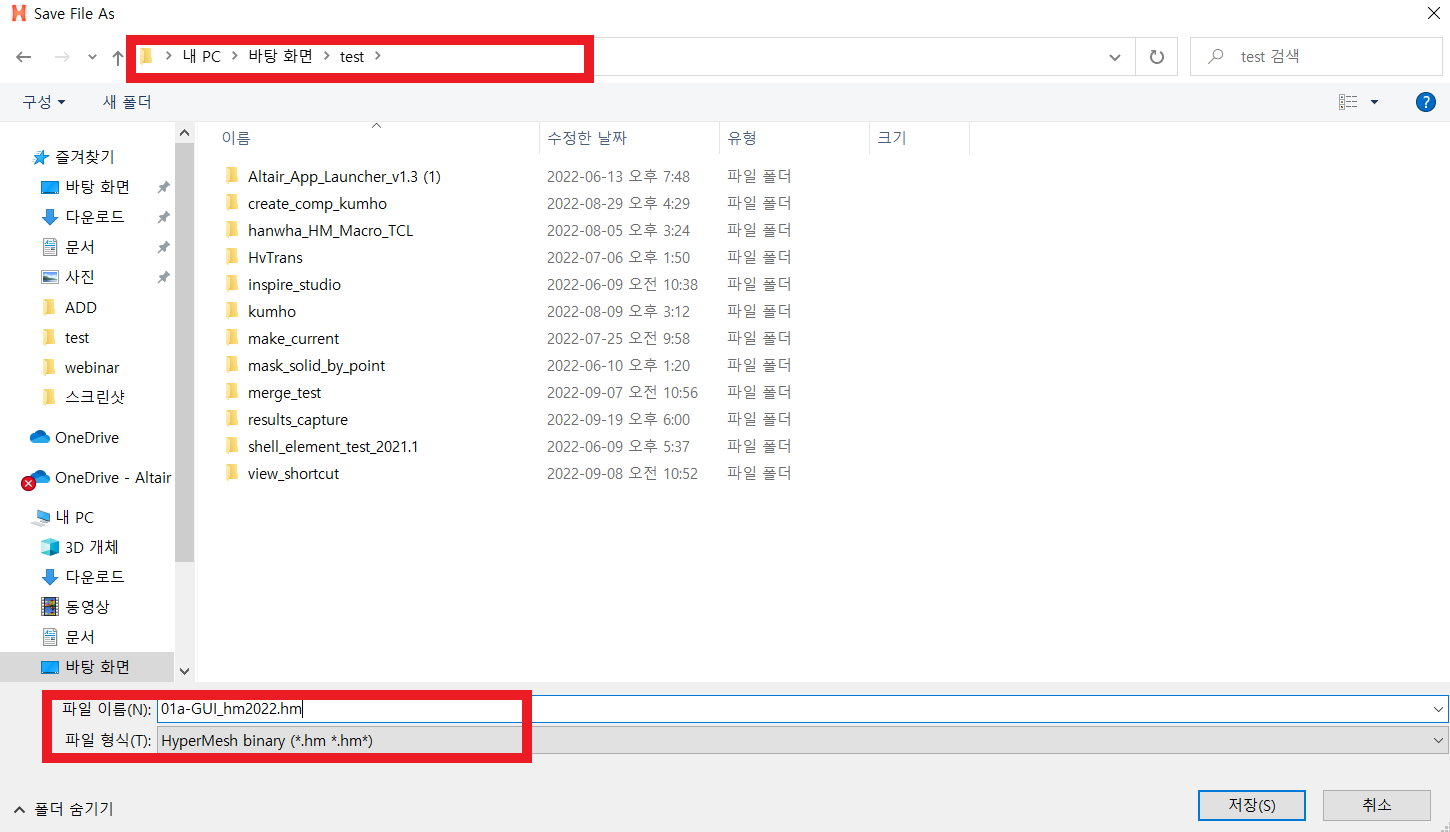This screenshot has height=832, width=1450.
Task: Sort files by 이름 column
Action: point(236,138)
